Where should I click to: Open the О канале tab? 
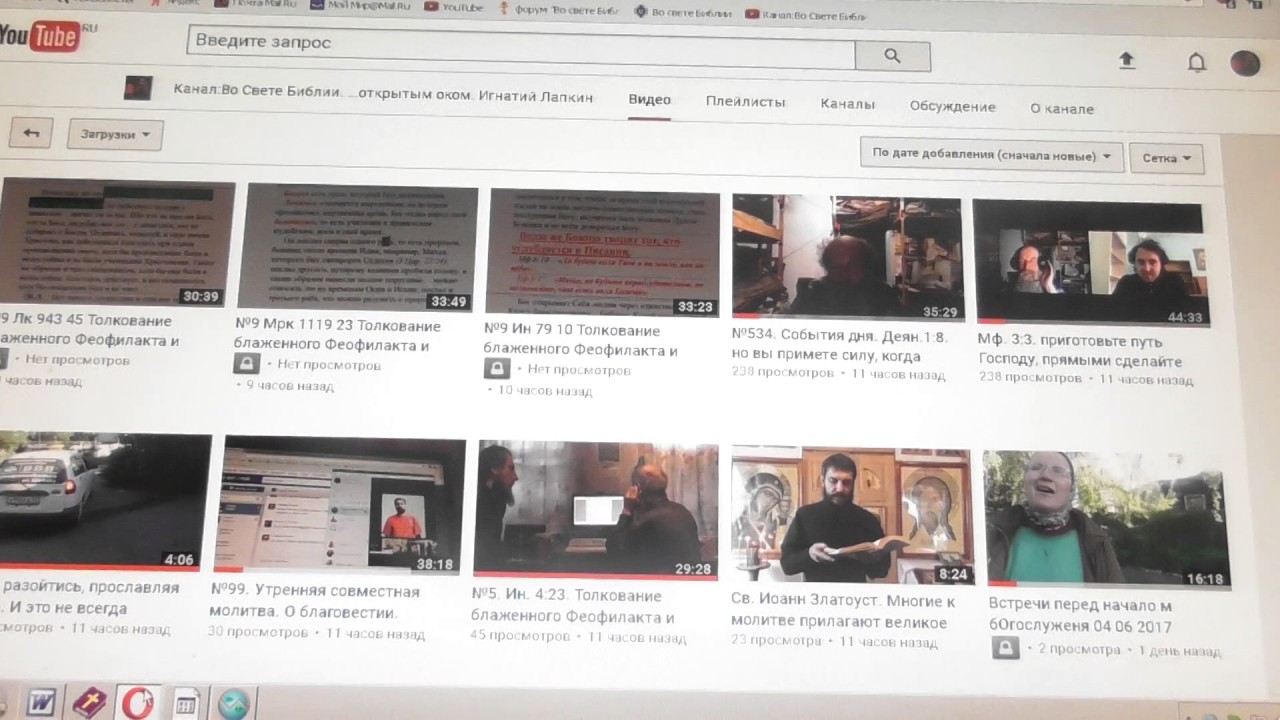[x=1062, y=108]
